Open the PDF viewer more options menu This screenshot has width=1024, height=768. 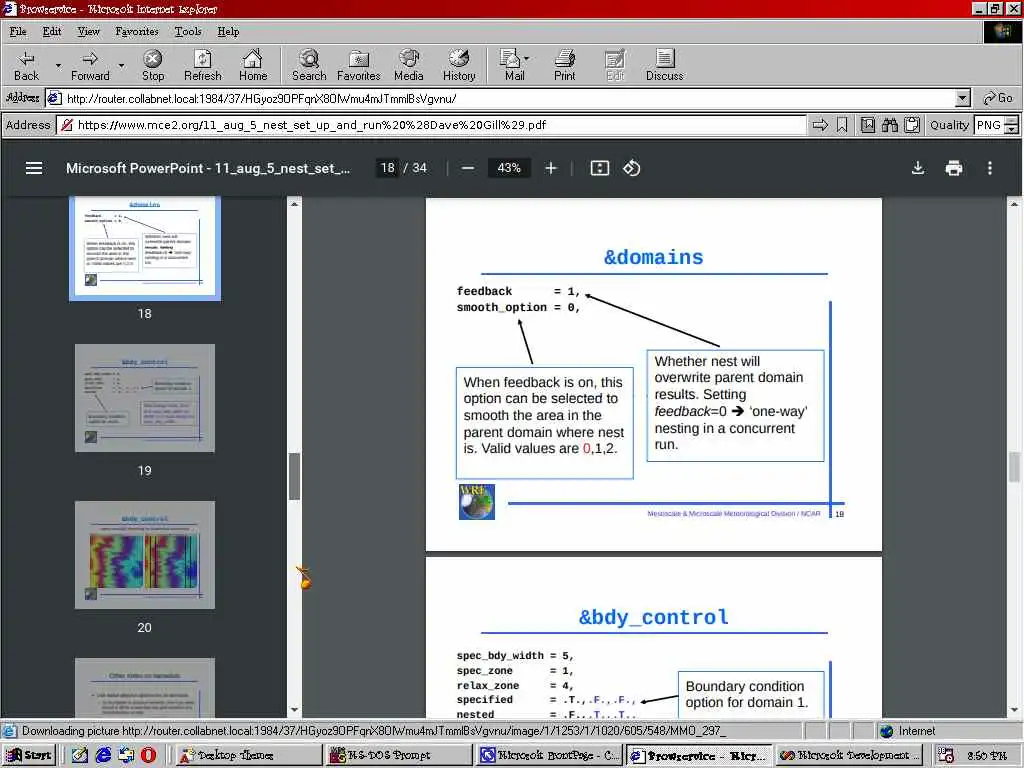990,168
